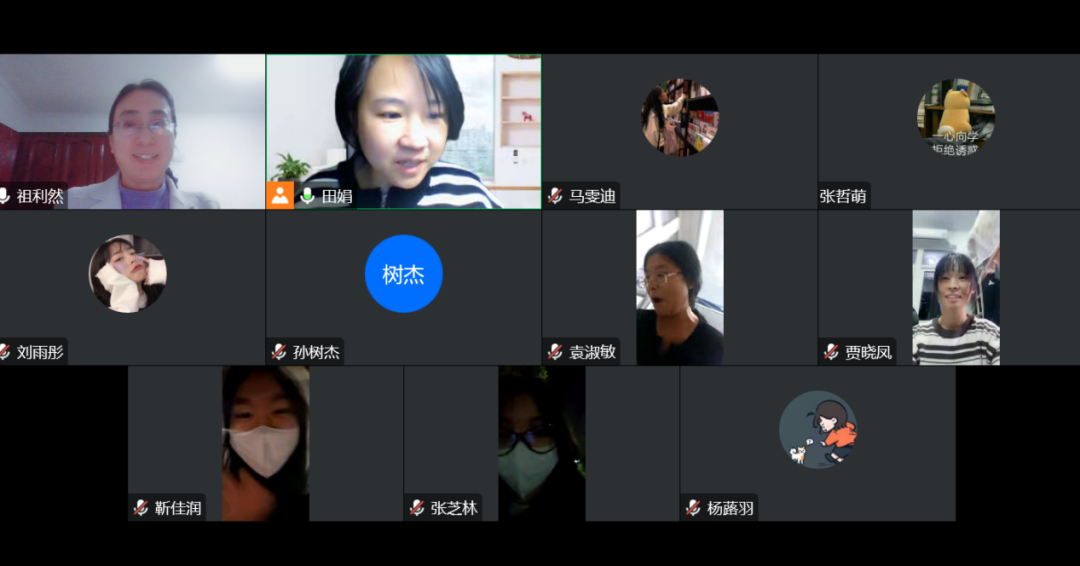This screenshot has height=566, width=1080.
Task: Click the 祖利然 name label
Action: (x=40, y=196)
